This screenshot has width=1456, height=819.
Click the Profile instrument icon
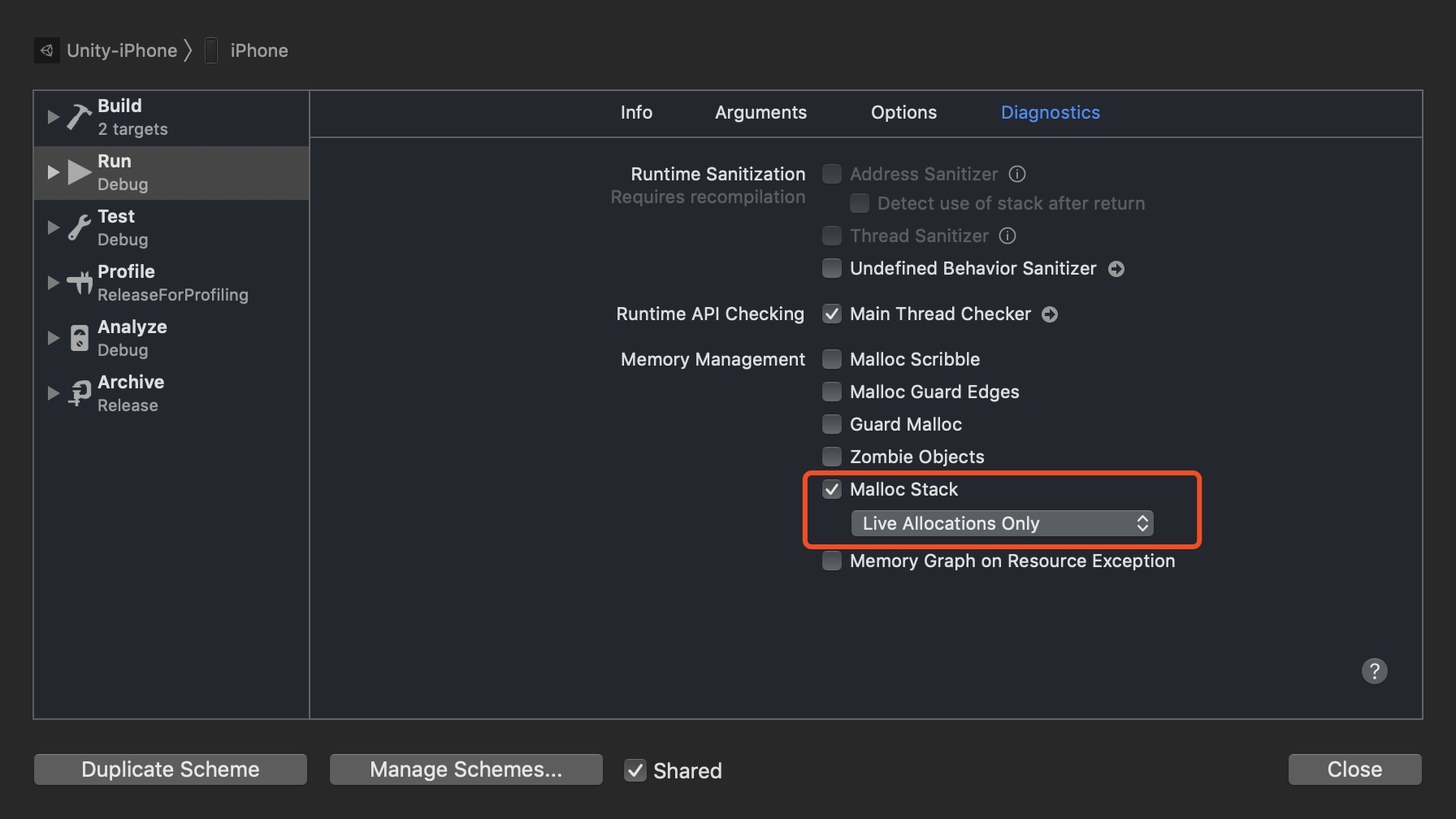(80, 283)
